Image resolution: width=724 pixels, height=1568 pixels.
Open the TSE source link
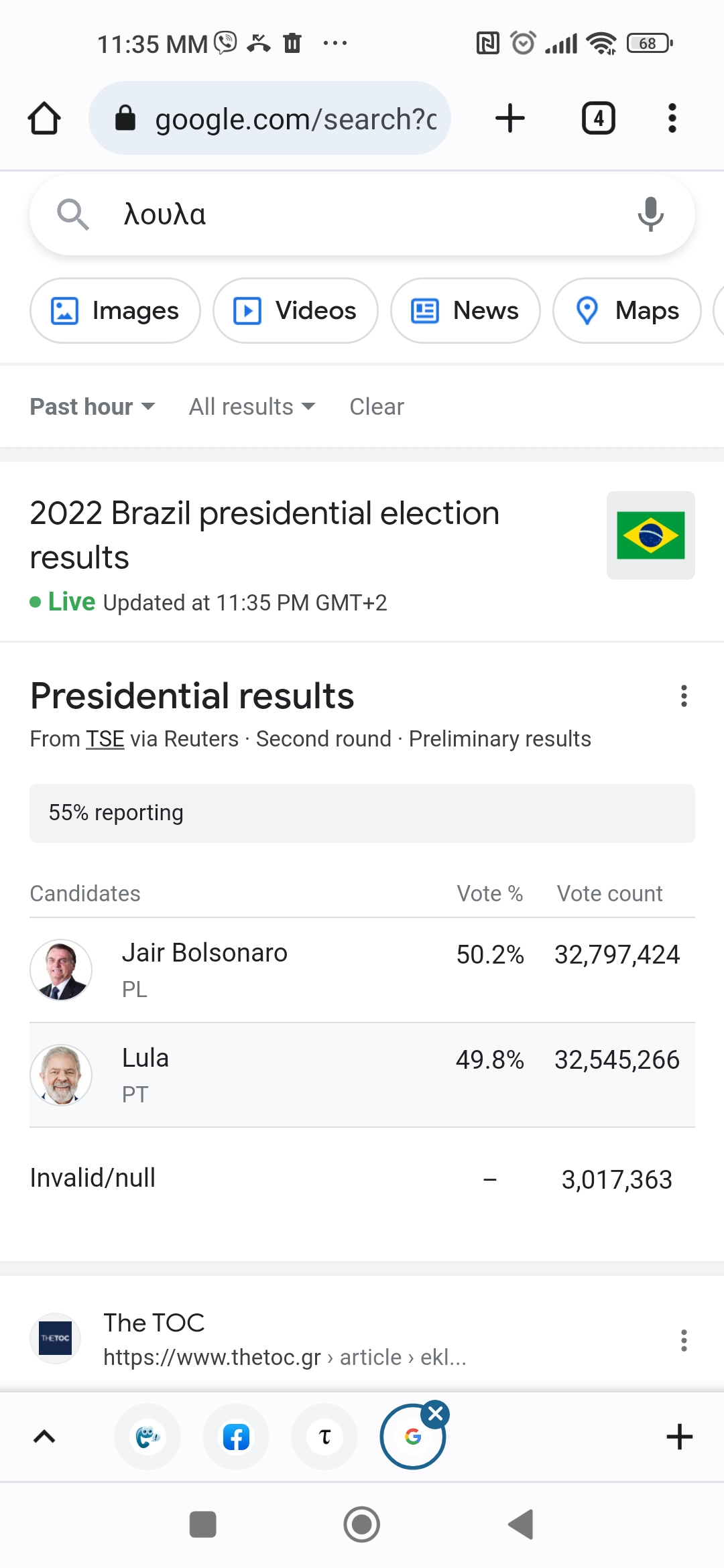coord(105,739)
